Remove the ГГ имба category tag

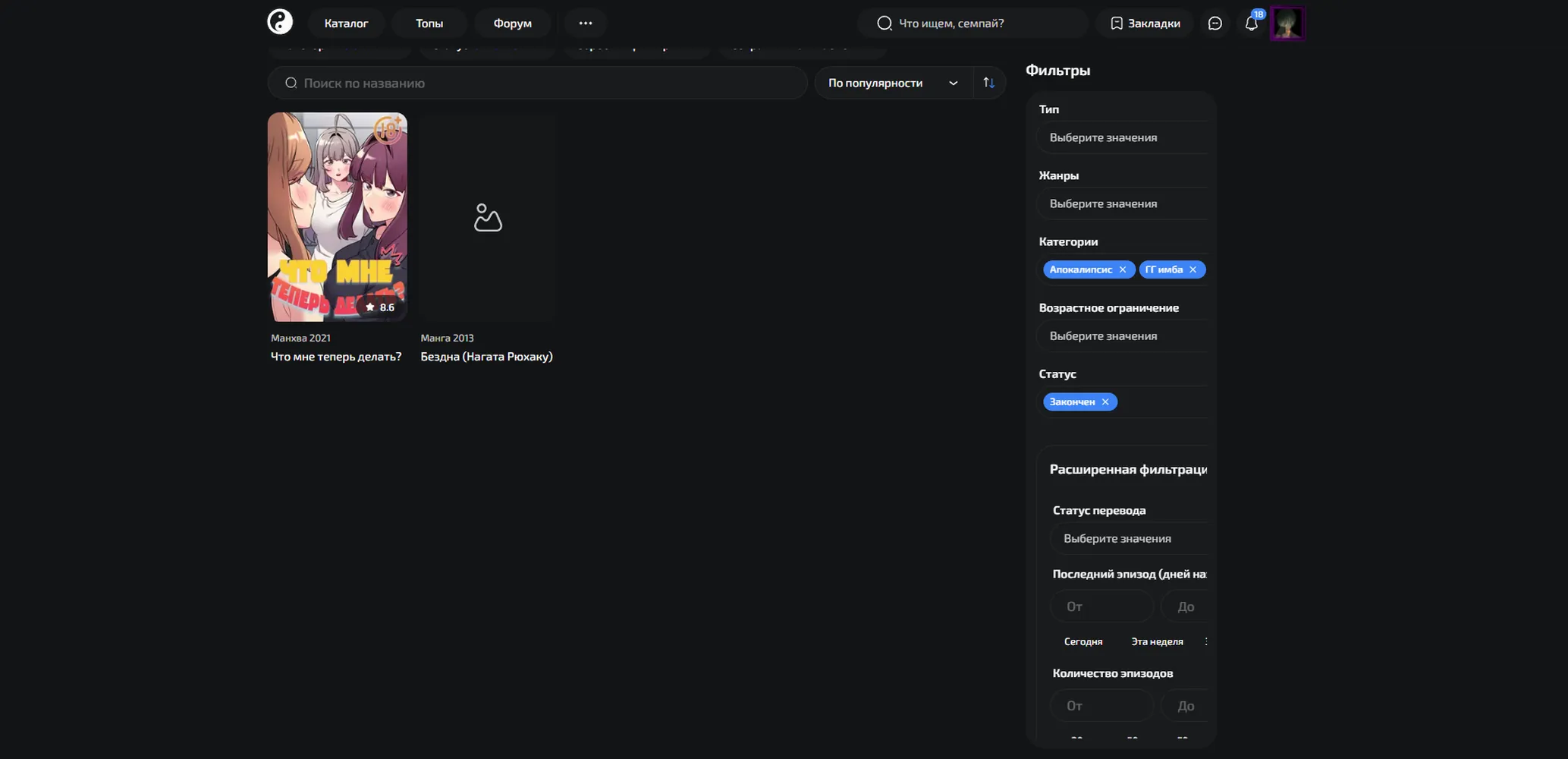[x=1192, y=269]
